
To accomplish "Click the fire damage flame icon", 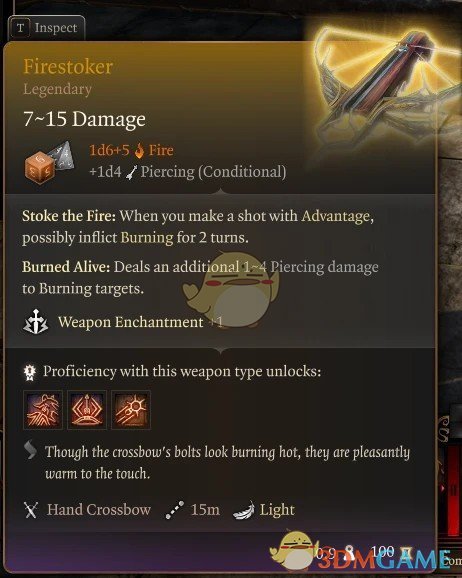I will click(139, 150).
